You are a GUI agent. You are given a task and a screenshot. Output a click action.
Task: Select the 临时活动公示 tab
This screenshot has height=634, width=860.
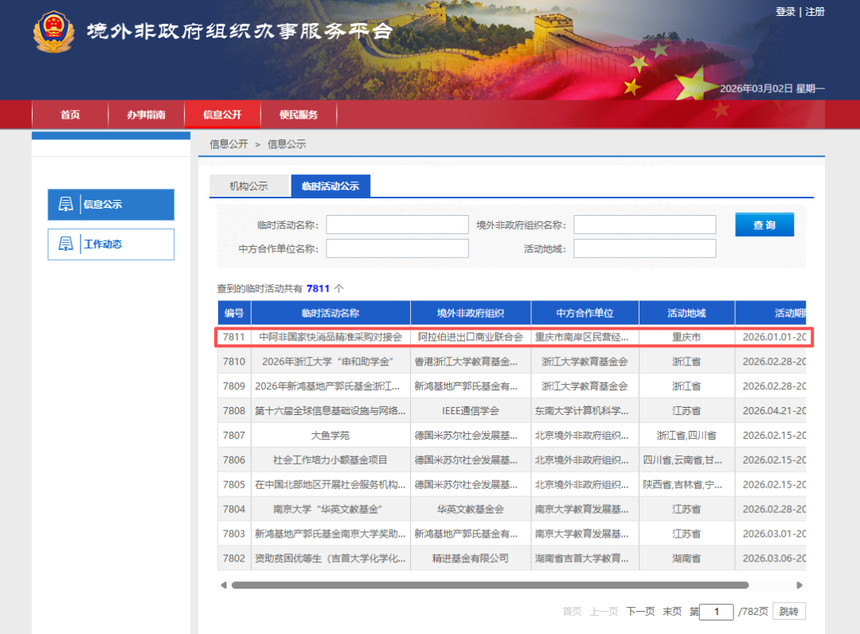click(x=330, y=186)
